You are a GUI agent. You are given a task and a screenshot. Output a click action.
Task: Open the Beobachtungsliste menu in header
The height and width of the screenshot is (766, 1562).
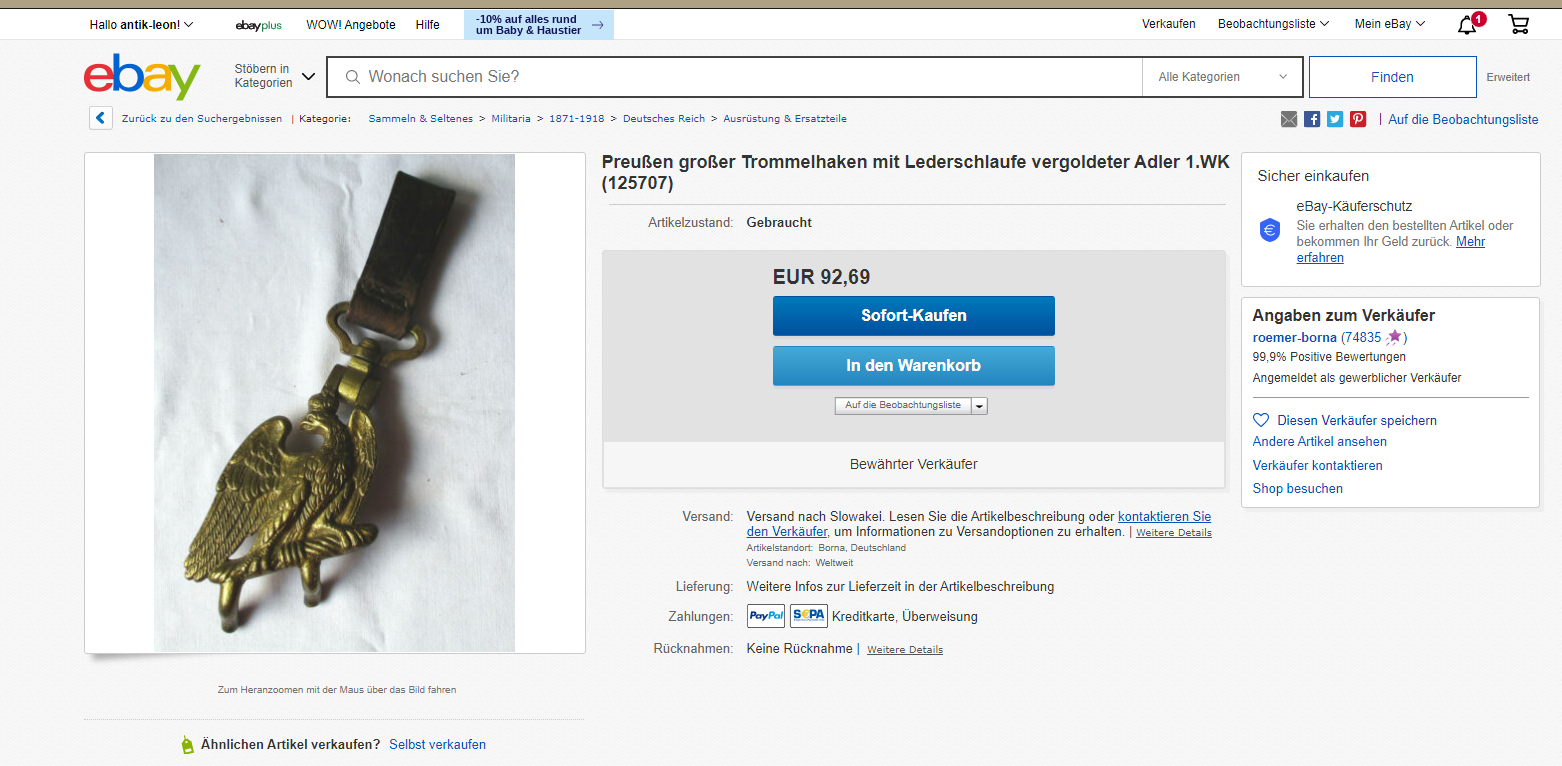point(1273,24)
